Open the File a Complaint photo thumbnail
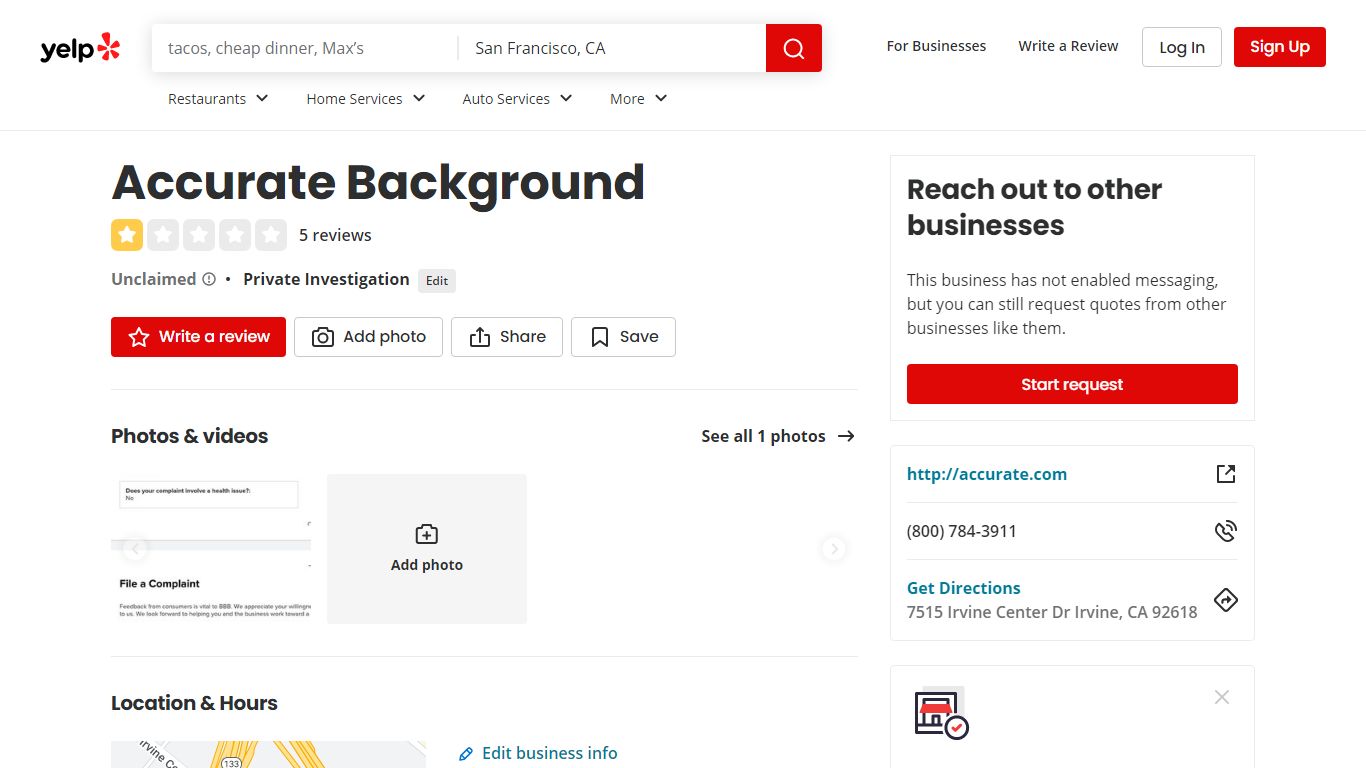Image resolution: width=1366 pixels, height=768 pixels. (x=211, y=549)
